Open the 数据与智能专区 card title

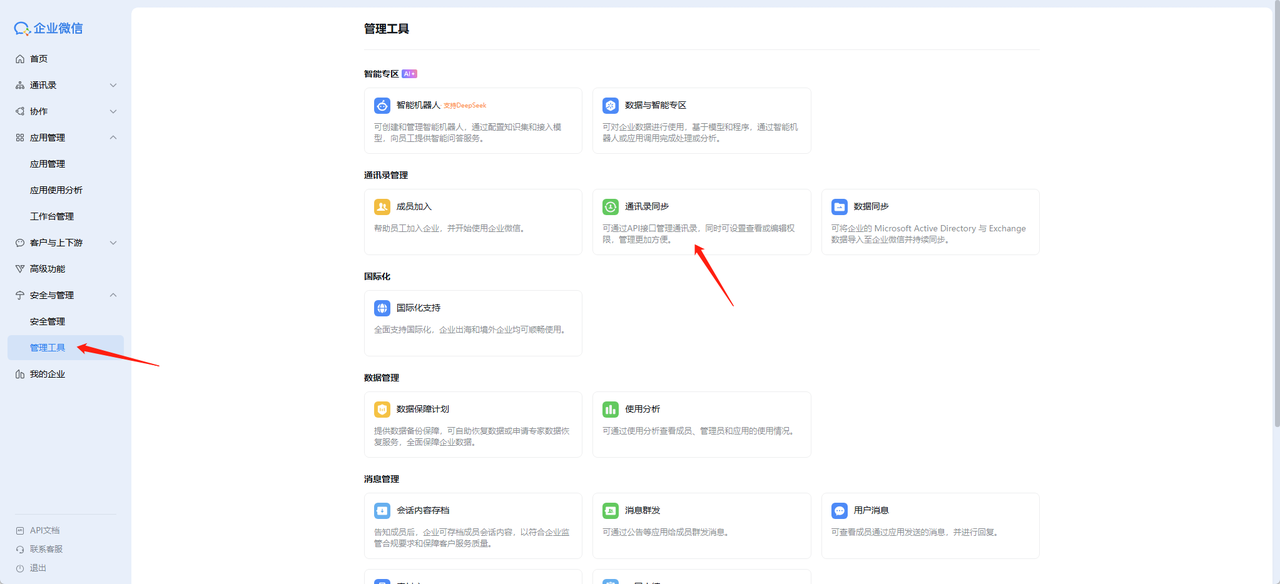click(656, 105)
